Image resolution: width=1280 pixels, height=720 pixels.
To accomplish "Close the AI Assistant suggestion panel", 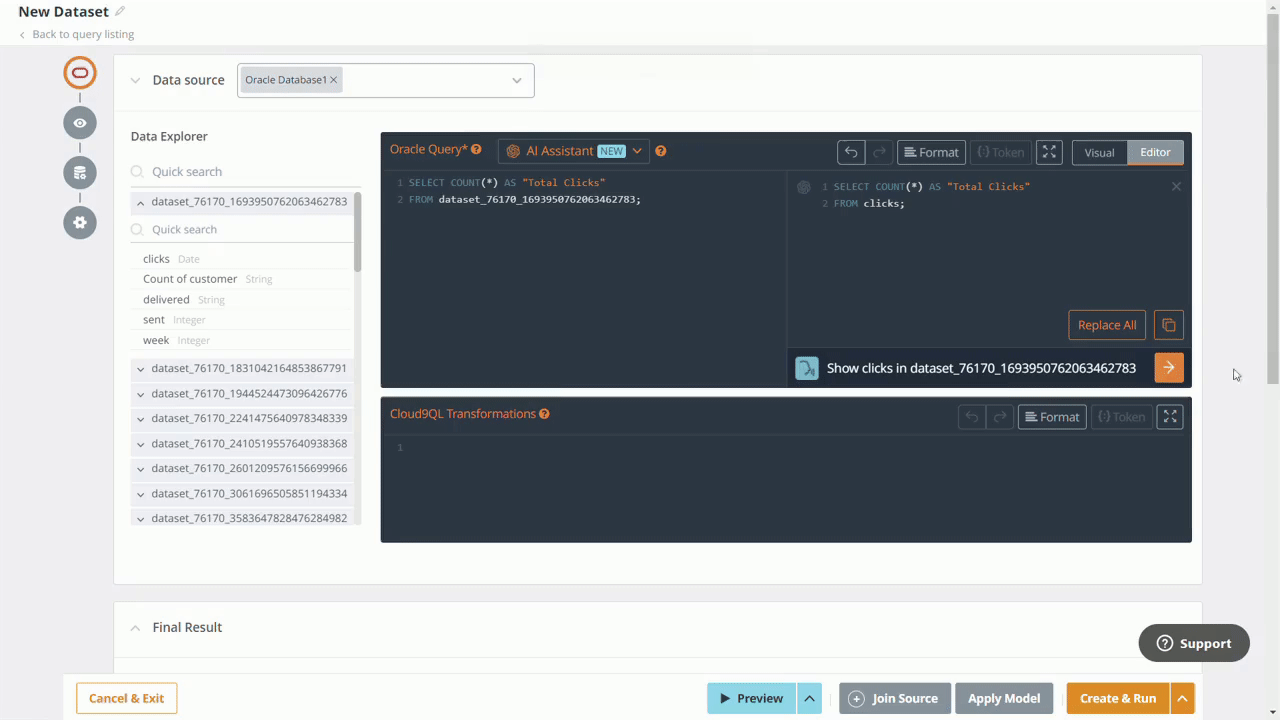I will click(x=1176, y=187).
